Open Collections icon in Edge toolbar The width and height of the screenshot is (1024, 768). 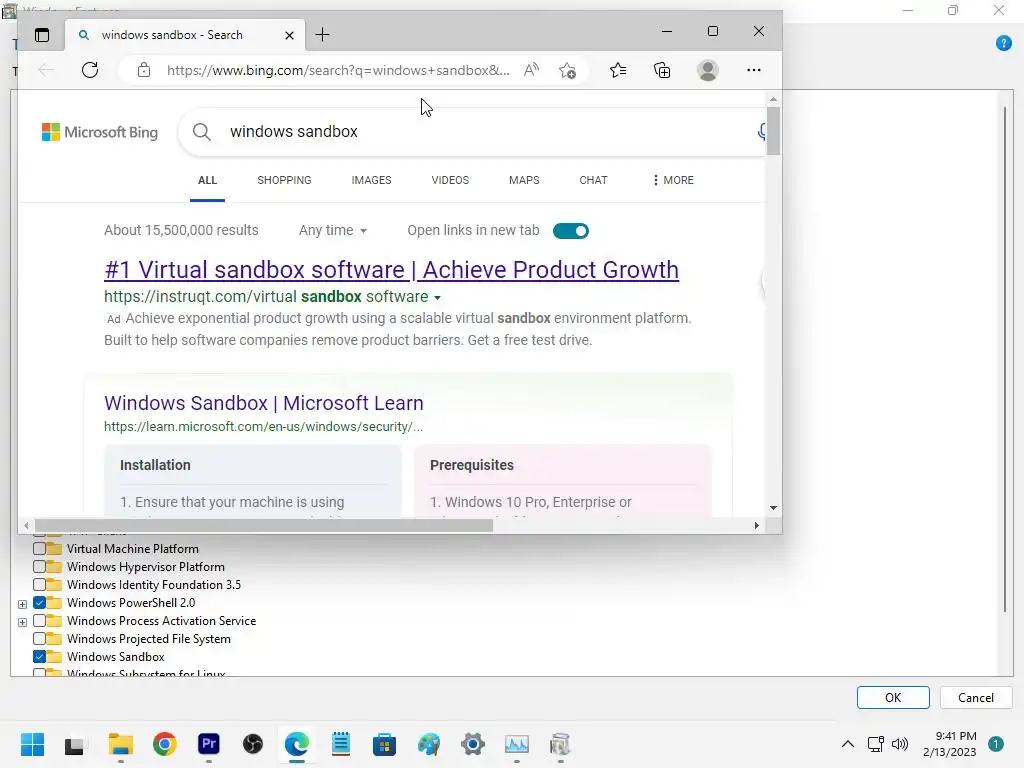(x=662, y=70)
